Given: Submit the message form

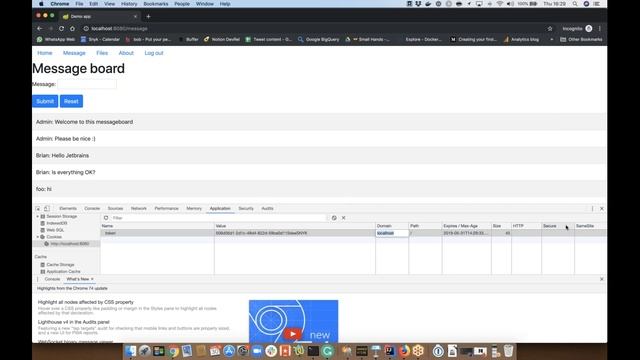Looking at the screenshot, I should click(x=45, y=101).
